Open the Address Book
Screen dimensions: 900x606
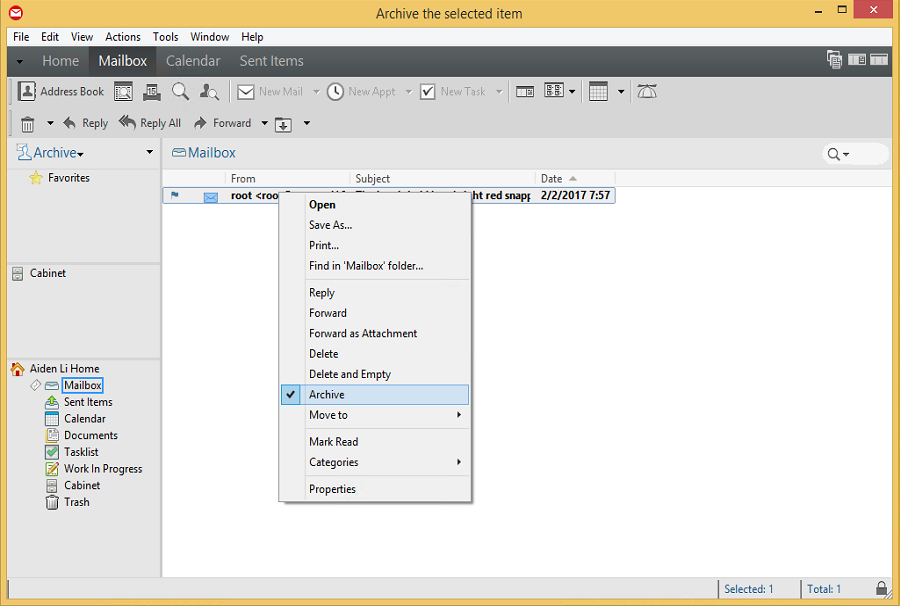[x=61, y=91]
